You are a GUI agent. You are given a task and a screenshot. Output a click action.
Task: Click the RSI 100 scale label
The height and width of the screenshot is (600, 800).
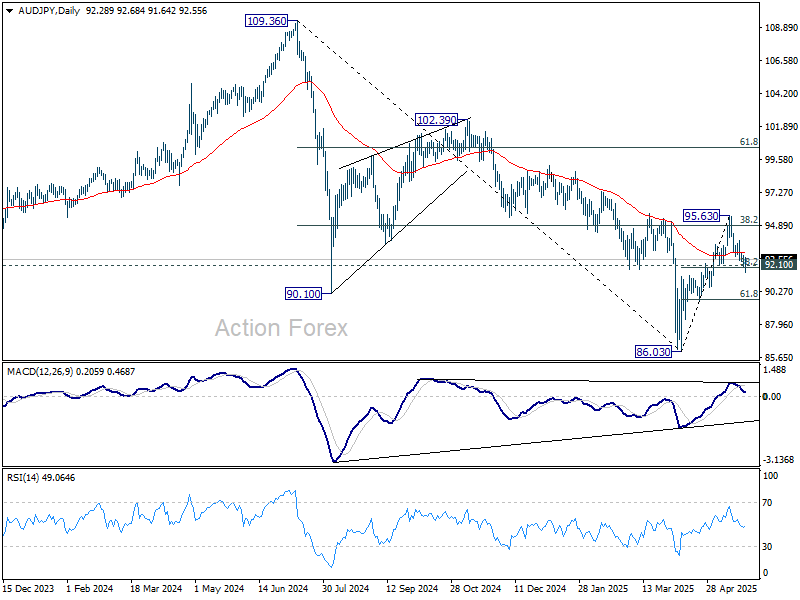coord(770,476)
